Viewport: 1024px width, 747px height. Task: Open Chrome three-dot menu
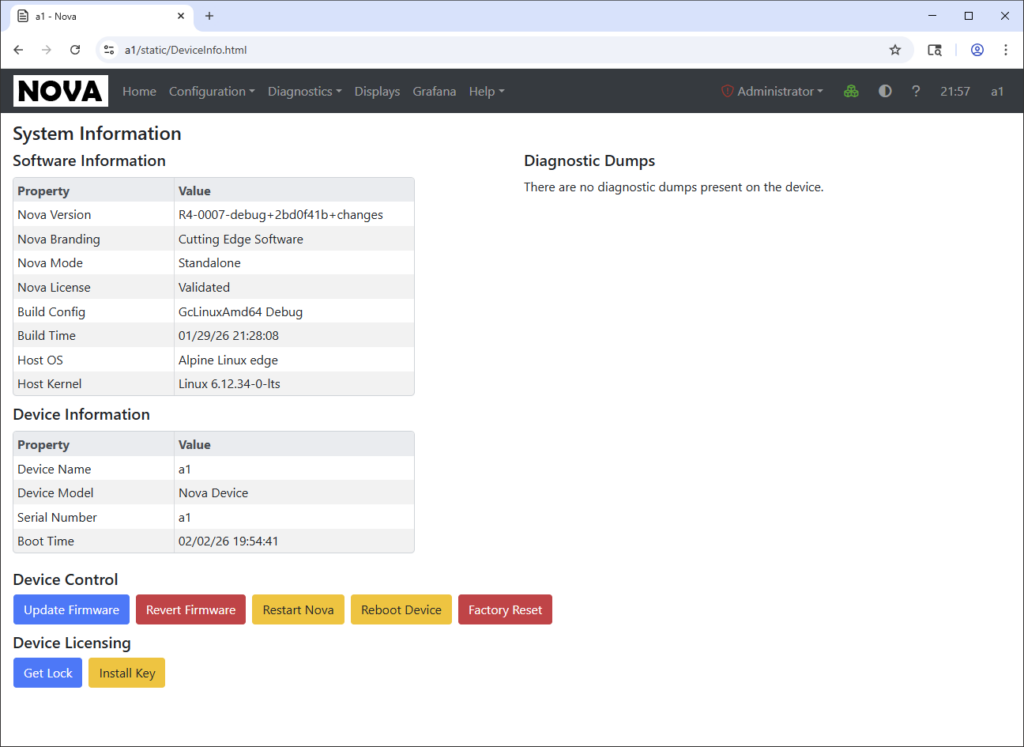pos(1005,49)
